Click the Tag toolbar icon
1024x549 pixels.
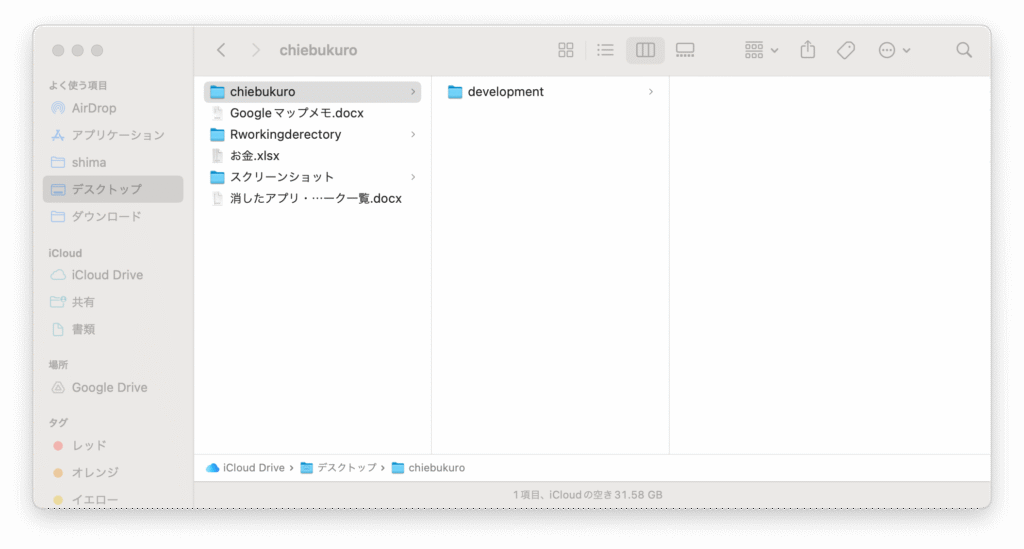coord(846,50)
